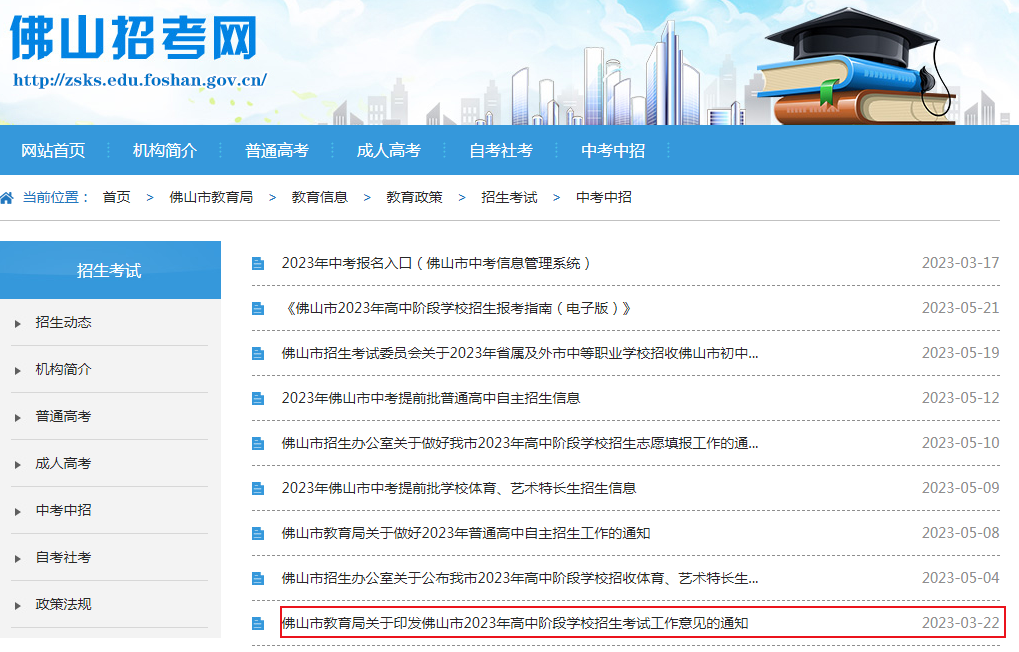The height and width of the screenshot is (652, 1019).
Task: Click document icon beside 招生考试工作意见的通知
Action: 258,624
